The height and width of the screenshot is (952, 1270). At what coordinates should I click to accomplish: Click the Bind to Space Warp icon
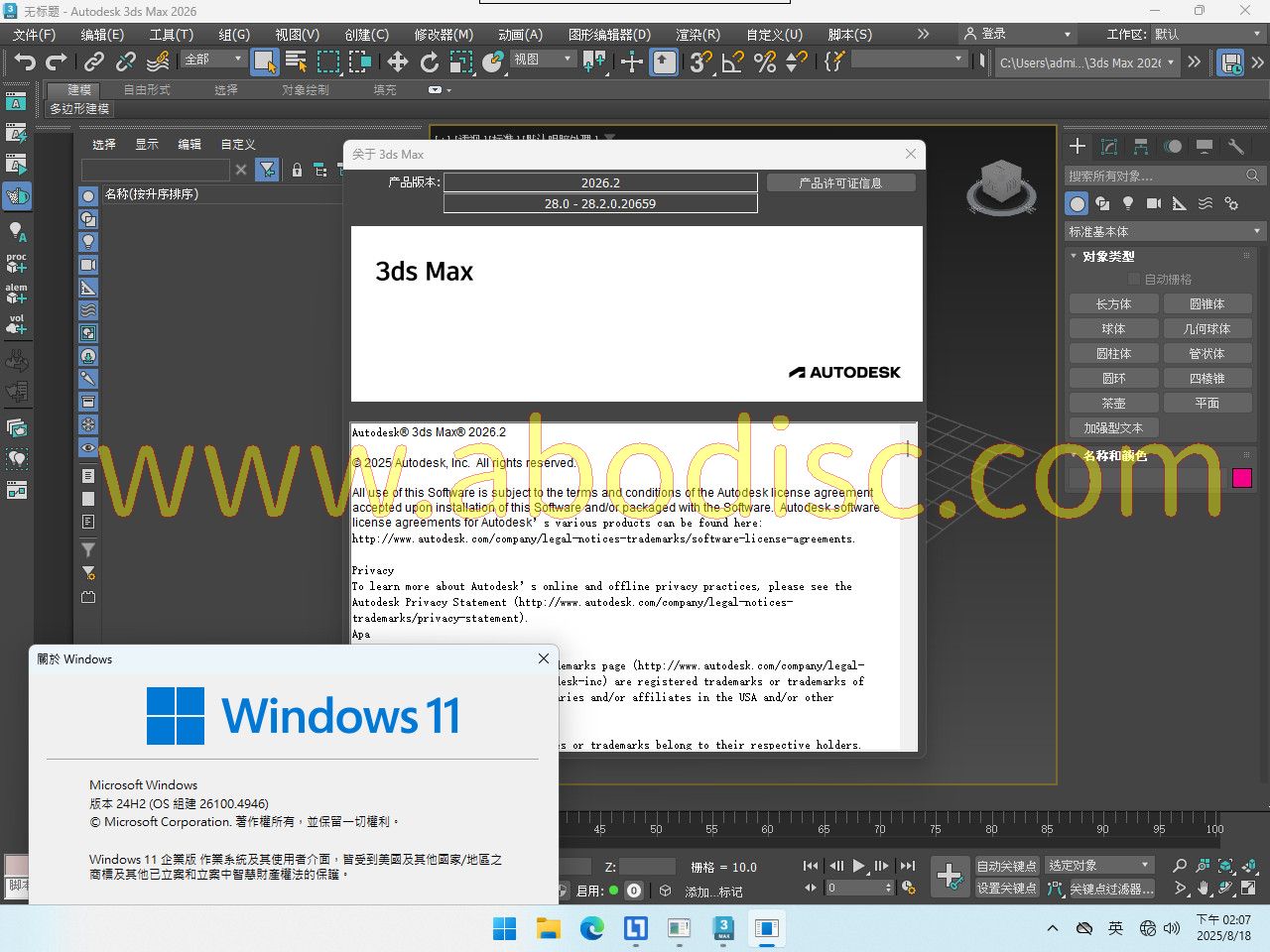(157, 62)
